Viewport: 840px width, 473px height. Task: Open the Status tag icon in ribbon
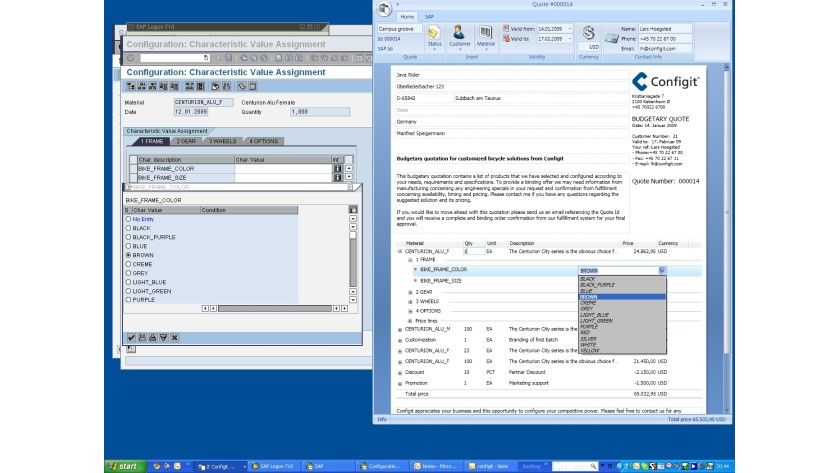tap(433, 33)
